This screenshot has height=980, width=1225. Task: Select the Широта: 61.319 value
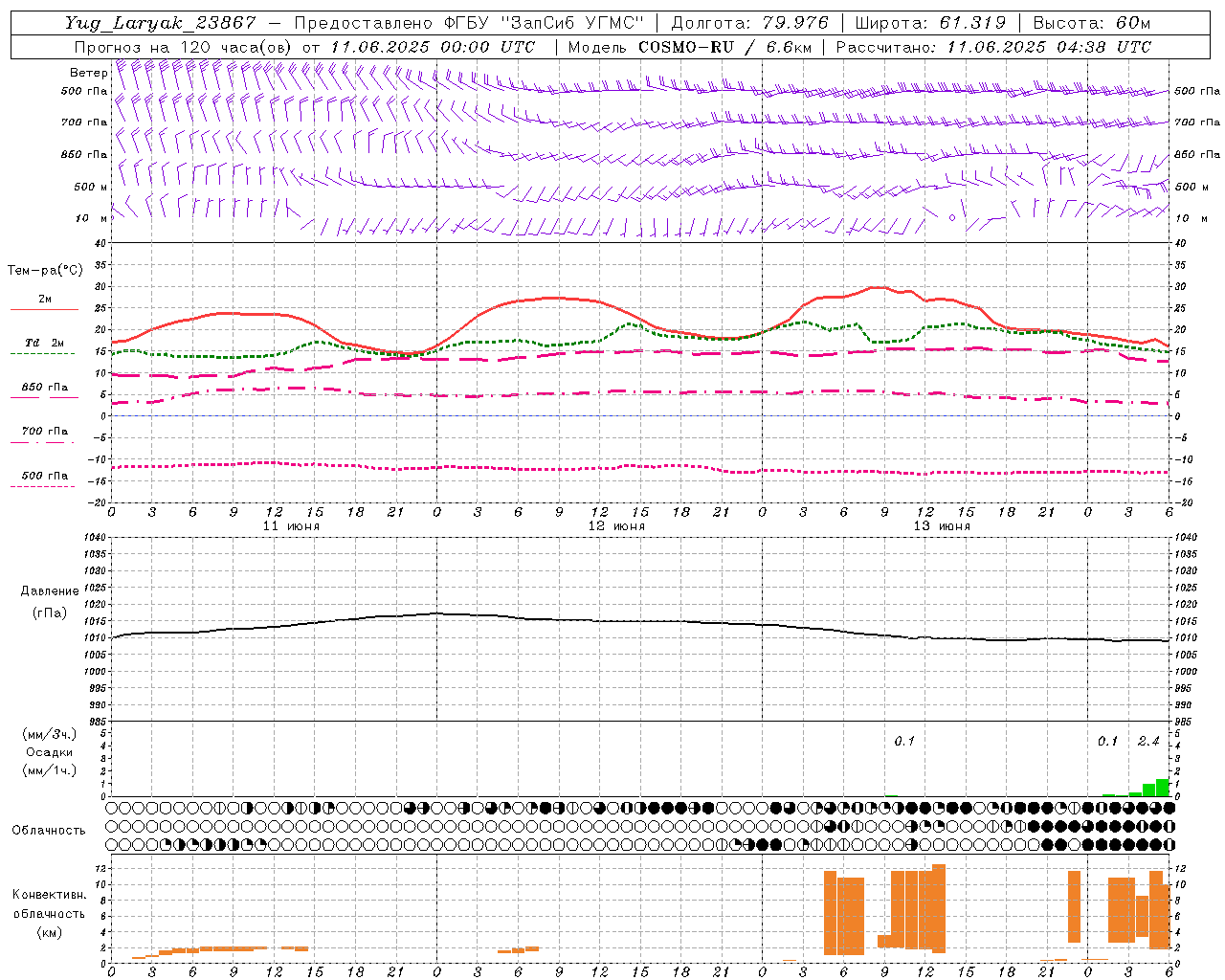coord(928,23)
